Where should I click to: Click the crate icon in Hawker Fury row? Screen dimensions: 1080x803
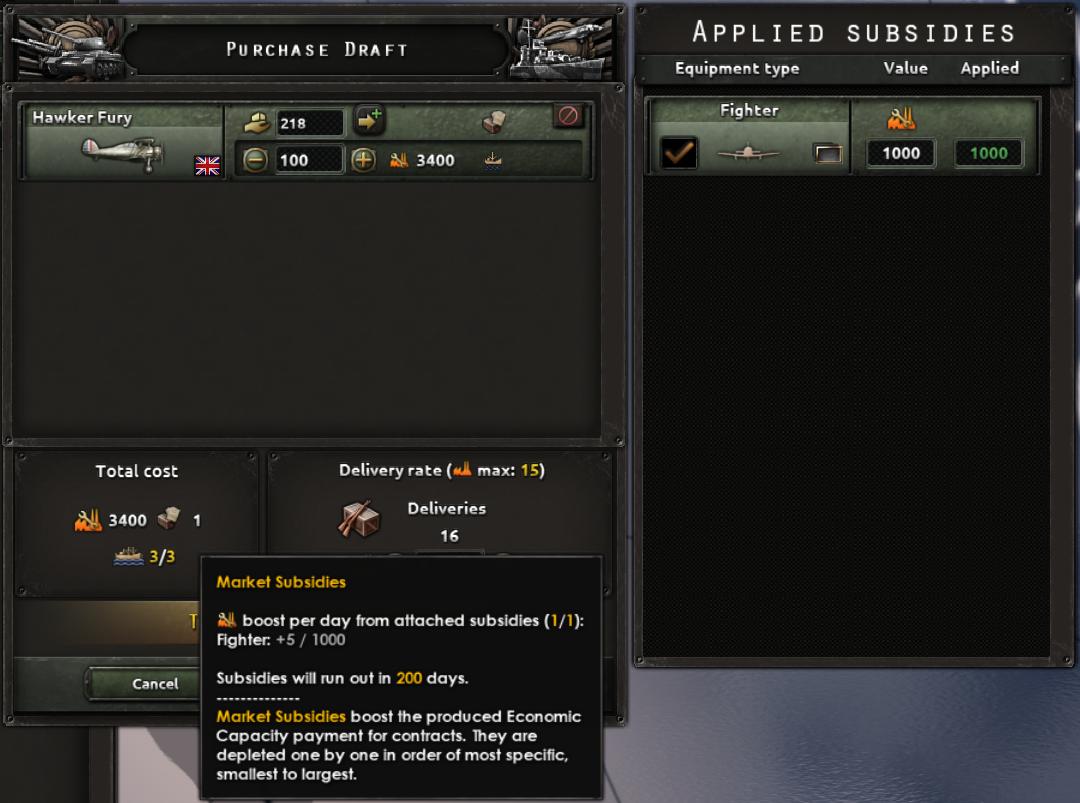pos(495,122)
